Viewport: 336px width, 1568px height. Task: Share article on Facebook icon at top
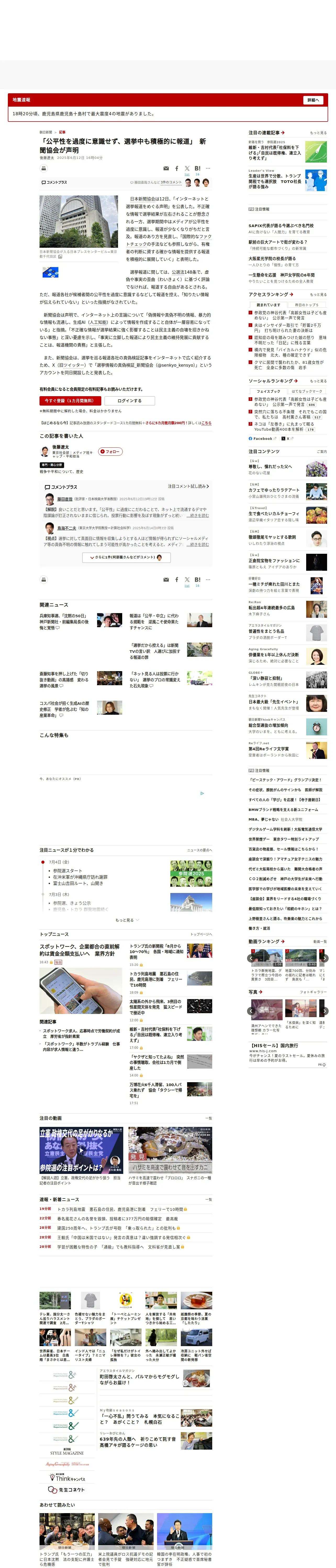coord(177,169)
